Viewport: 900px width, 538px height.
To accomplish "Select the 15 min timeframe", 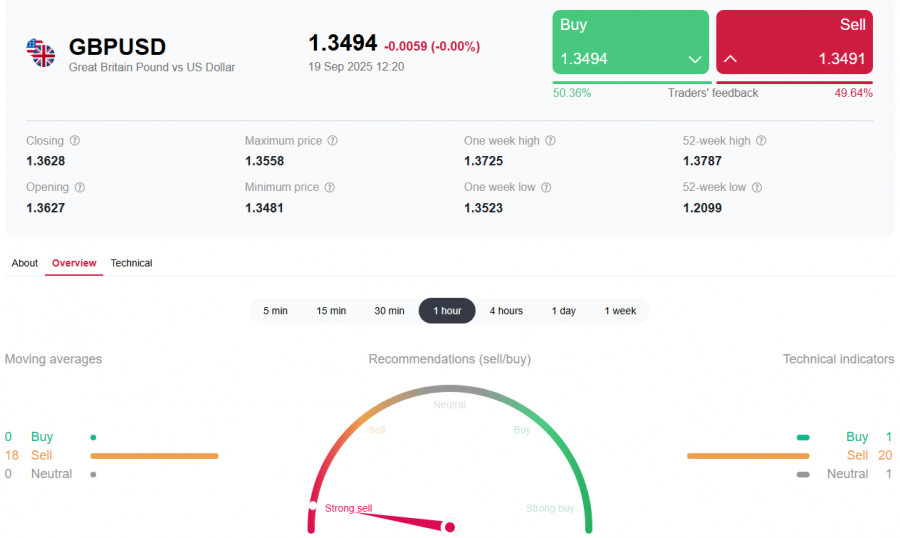I will tap(331, 311).
